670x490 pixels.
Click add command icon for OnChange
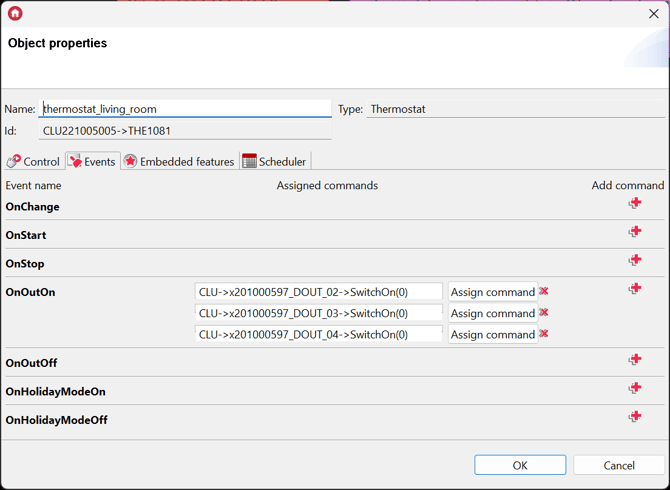click(635, 203)
